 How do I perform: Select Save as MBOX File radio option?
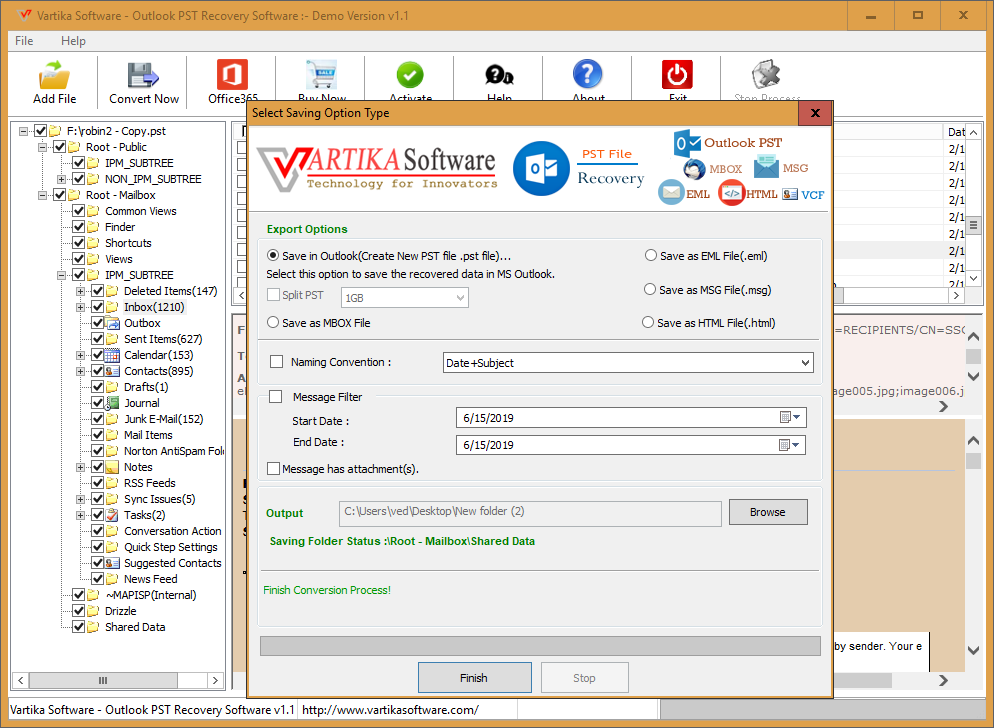click(273, 322)
